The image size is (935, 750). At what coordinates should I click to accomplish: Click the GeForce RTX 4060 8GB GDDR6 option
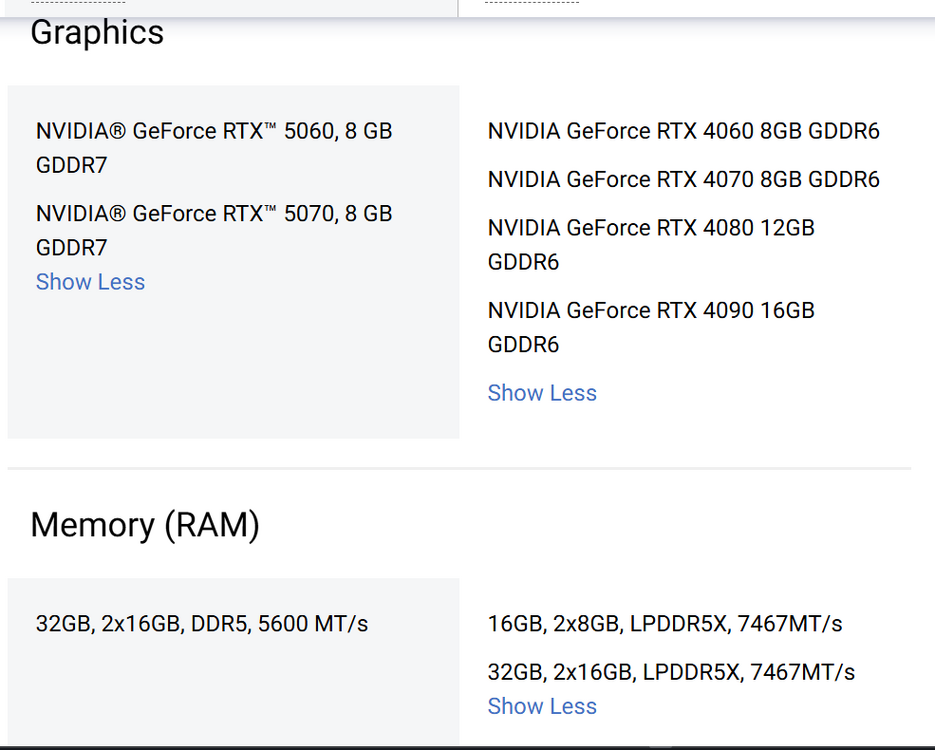[683, 131]
